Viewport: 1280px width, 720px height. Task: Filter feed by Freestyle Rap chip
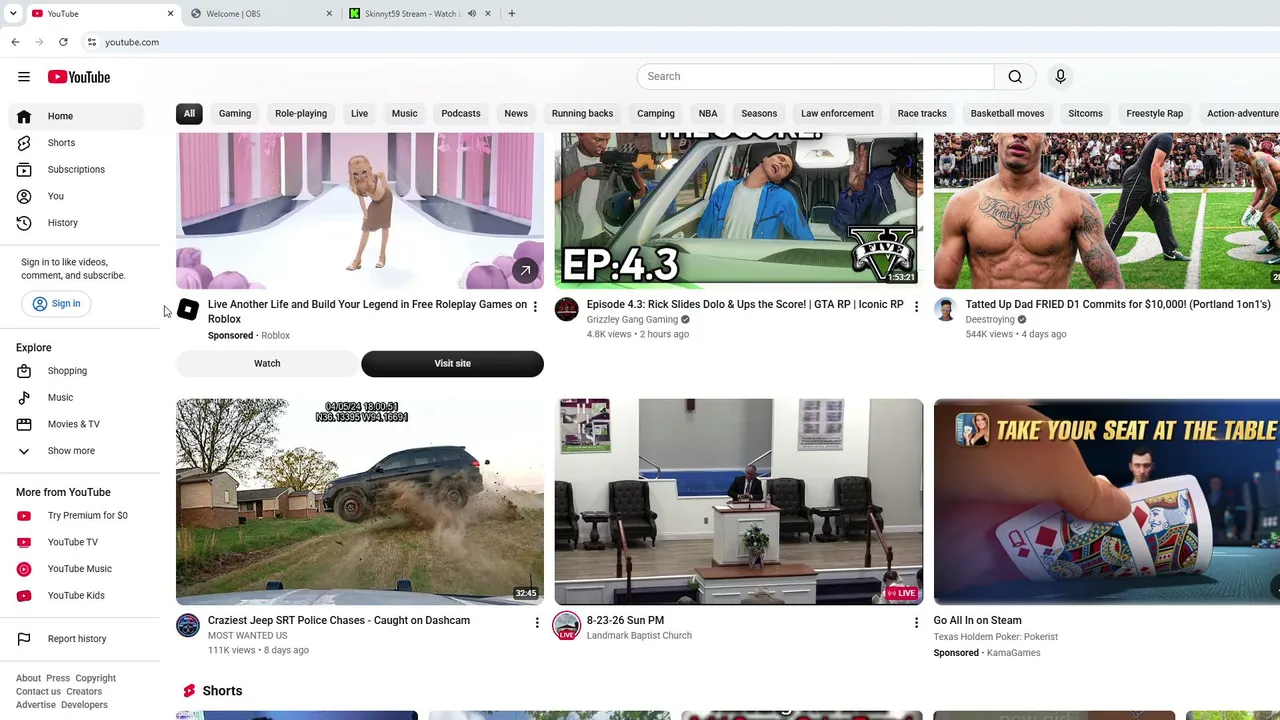click(1154, 114)
